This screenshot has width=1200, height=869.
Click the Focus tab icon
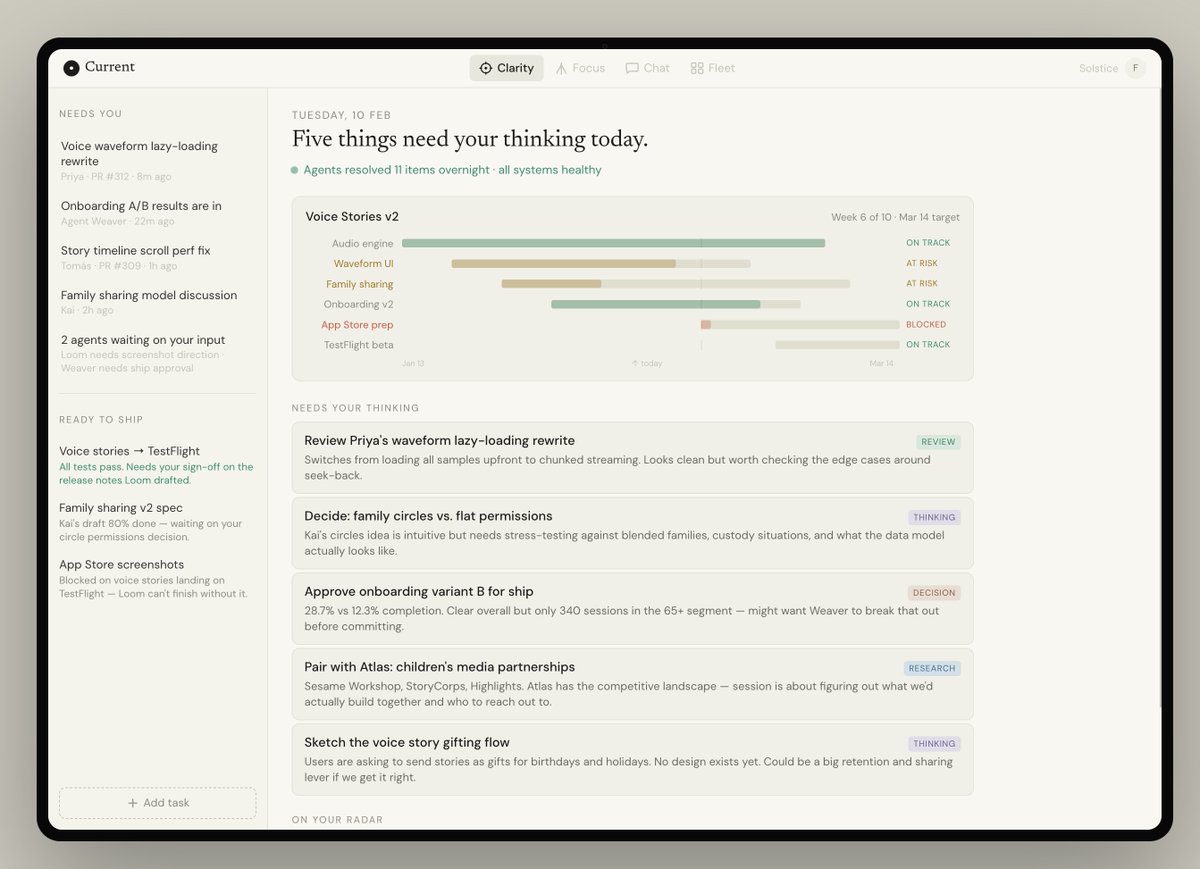click(x=562, y=68)
